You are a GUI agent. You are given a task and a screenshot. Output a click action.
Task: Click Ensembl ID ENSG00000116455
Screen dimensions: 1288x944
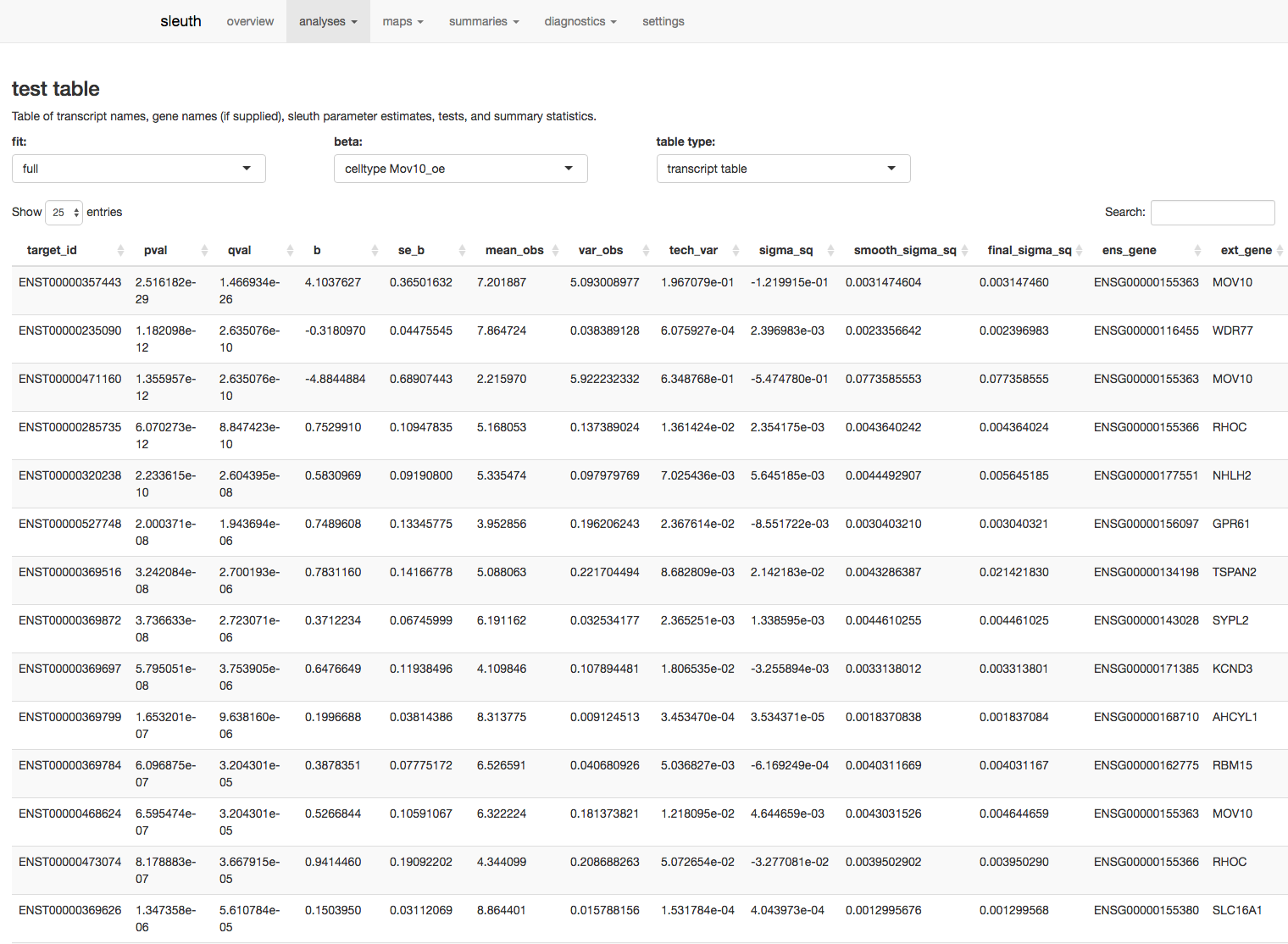pos(1146,330)
